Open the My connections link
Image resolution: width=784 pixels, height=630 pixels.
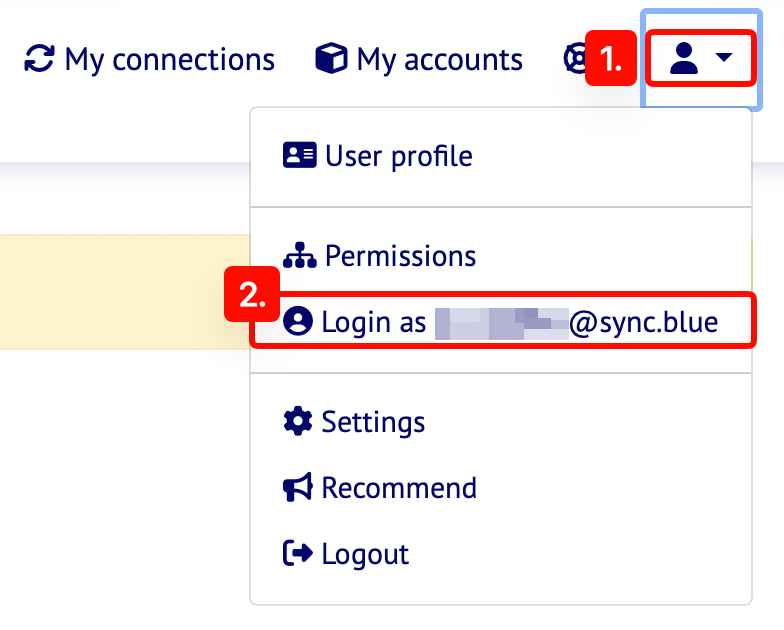[169, 60]
